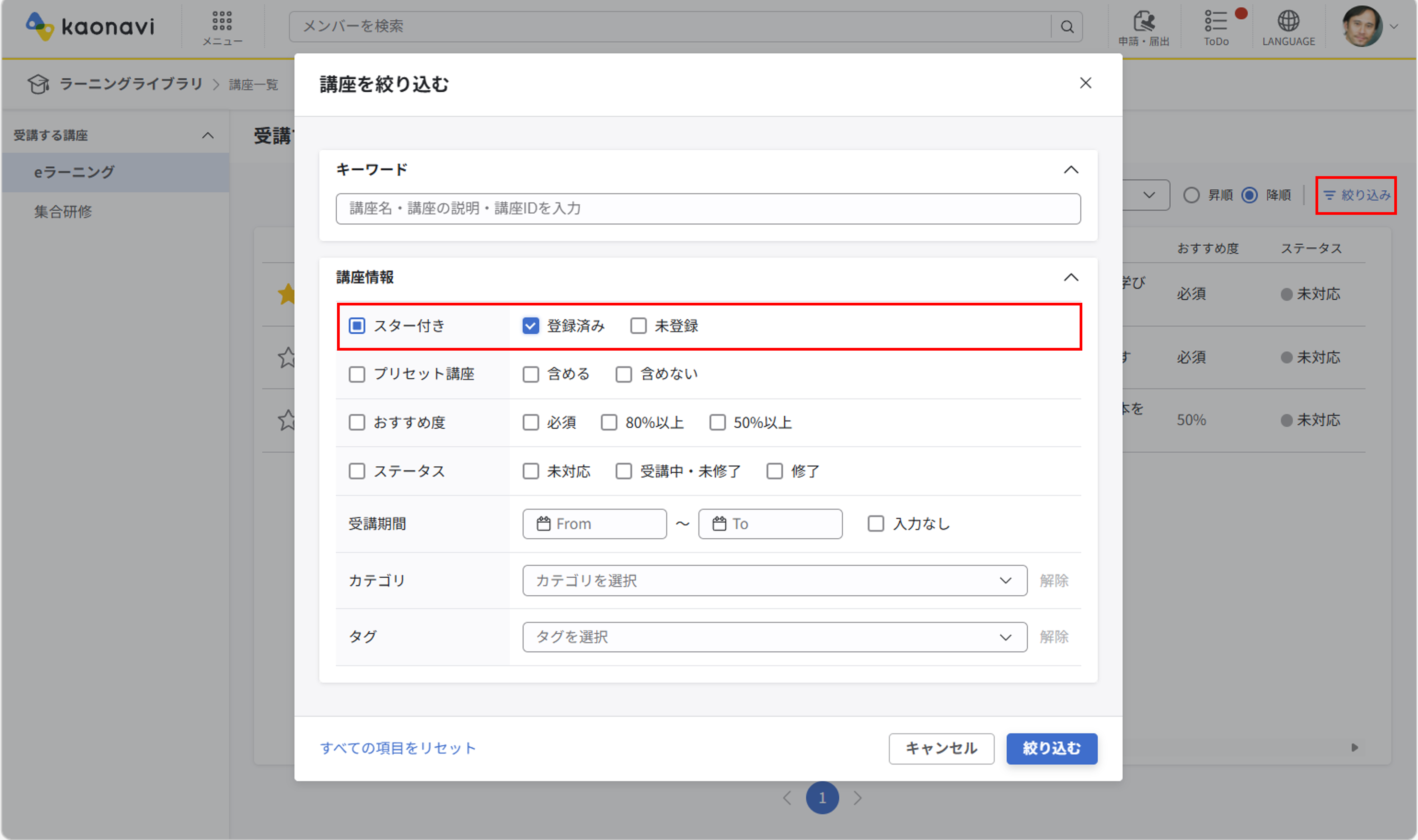Open the sort order dropdown behind dialog
The height and width of the screenshot is (840, 1418).
point(1149,195)
